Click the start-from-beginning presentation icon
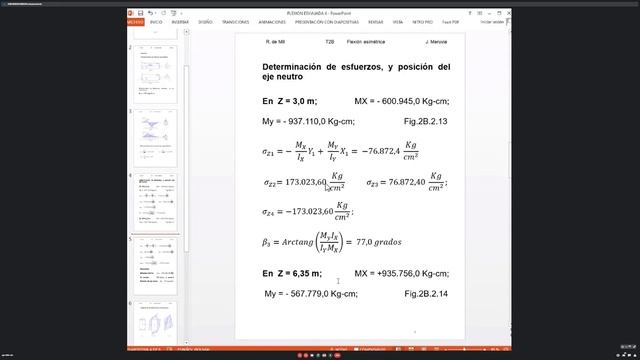The image size is (640, 360). click(x=173, y=13)
